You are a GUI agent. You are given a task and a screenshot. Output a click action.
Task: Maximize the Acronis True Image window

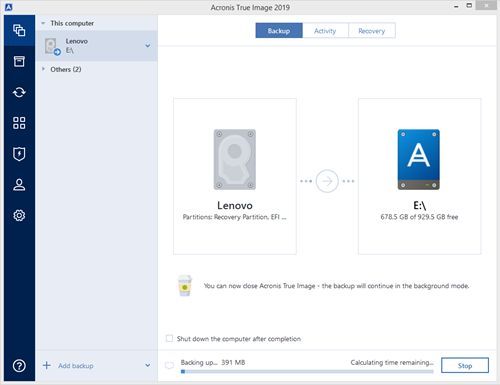click(469, 6)
